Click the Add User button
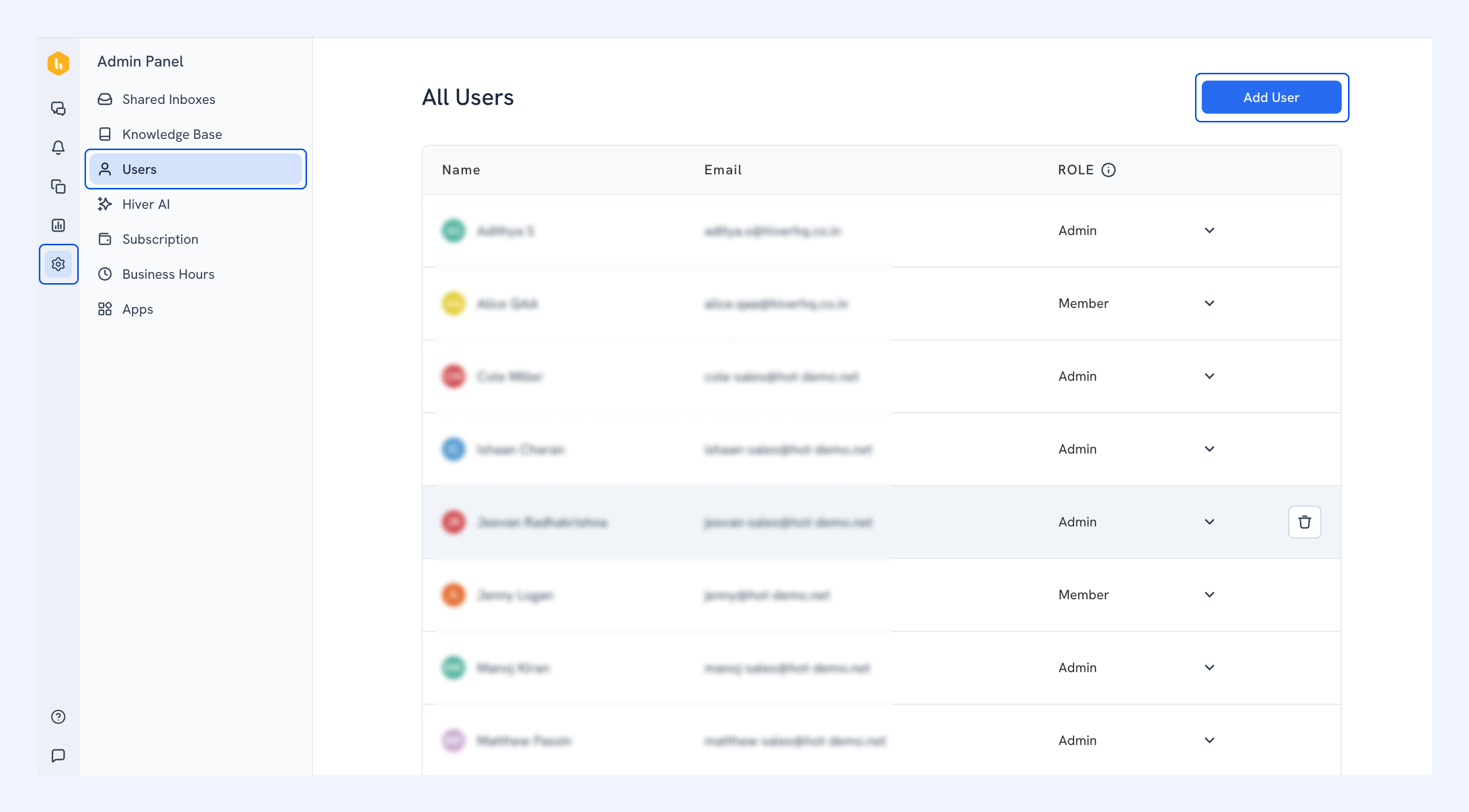This screenshot has height=812, width=1469. coord(1271,98)
